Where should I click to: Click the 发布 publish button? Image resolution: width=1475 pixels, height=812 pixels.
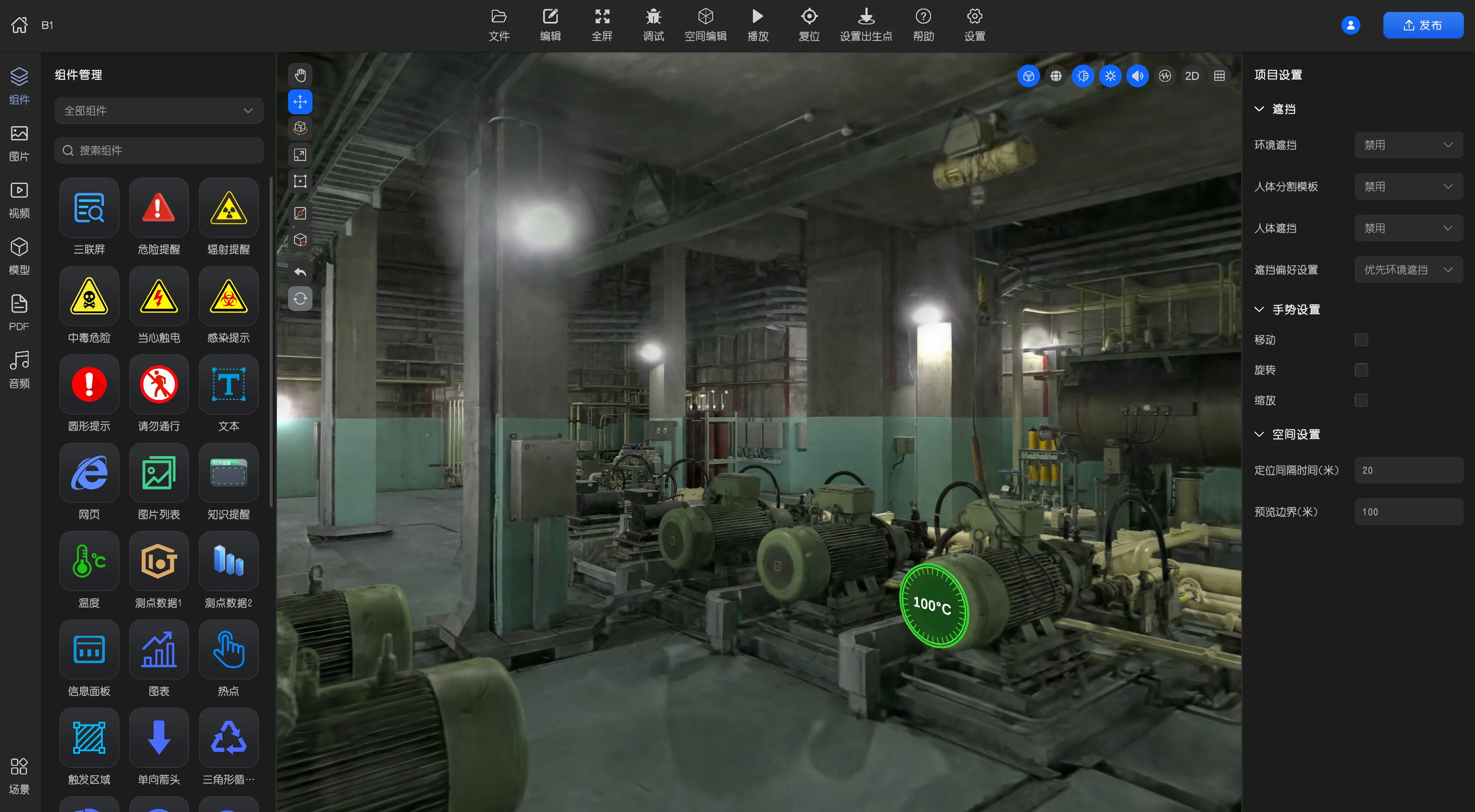coord(1423,25)
